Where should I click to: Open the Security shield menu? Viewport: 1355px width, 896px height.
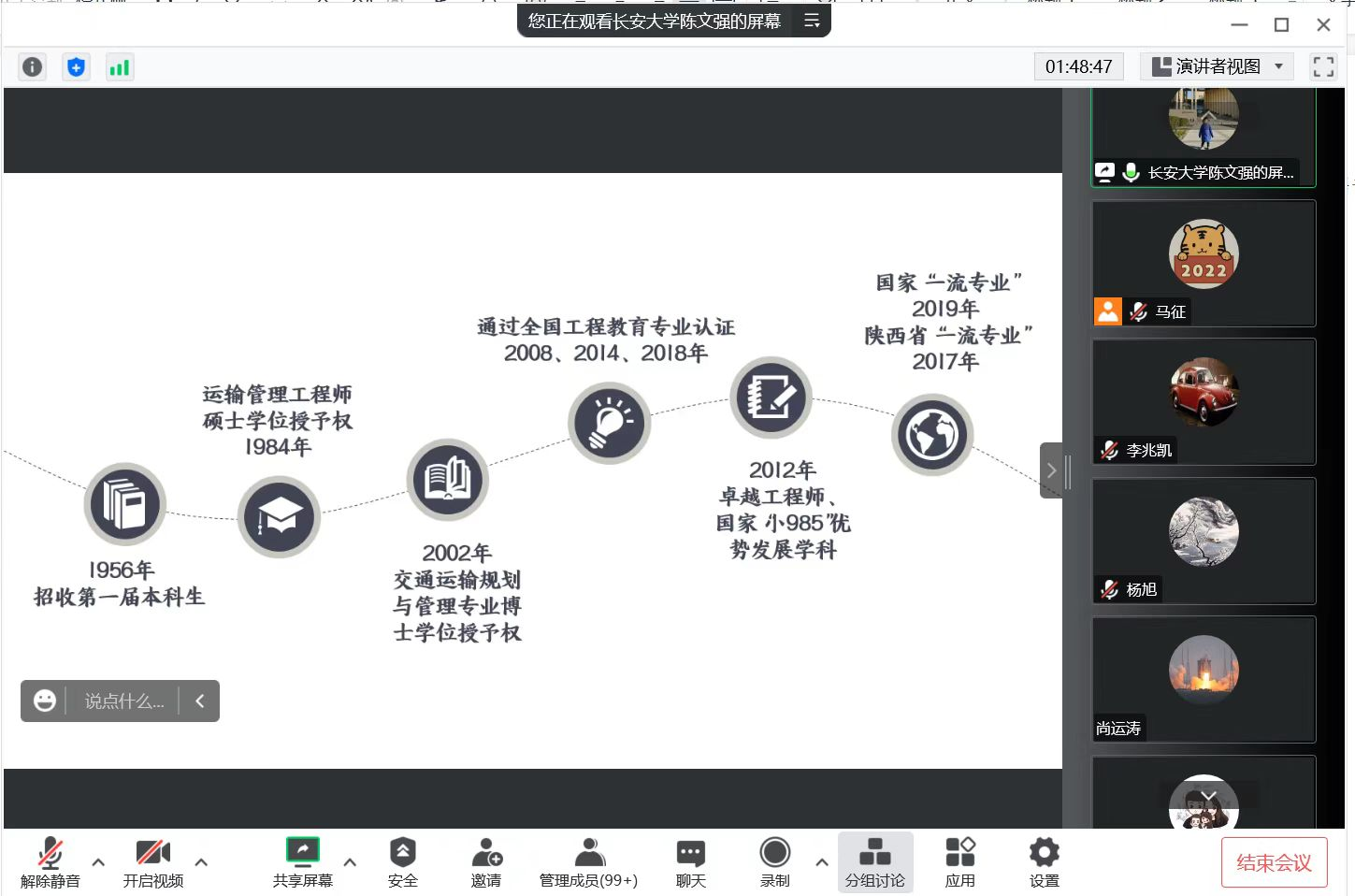[402, 862]
